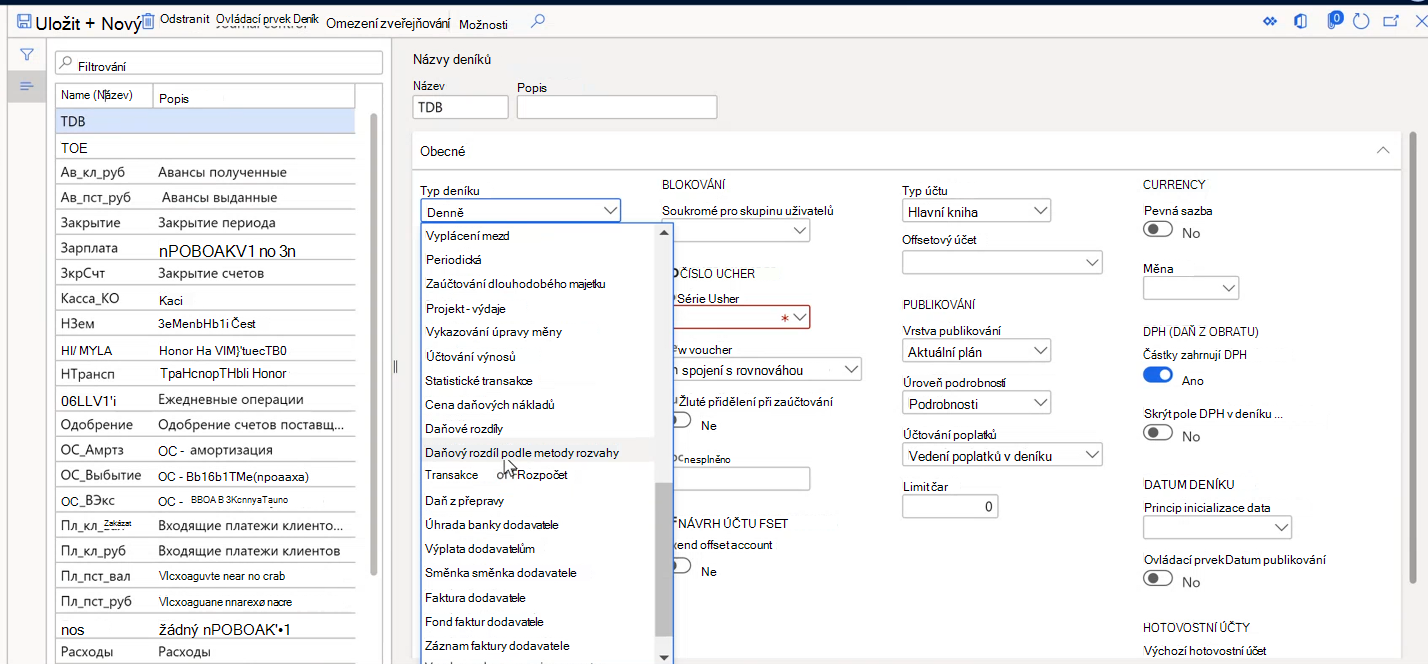Click the Save (Uložit) disk icon
This screenshot has width=1428, height=664.
pos(24,22)
